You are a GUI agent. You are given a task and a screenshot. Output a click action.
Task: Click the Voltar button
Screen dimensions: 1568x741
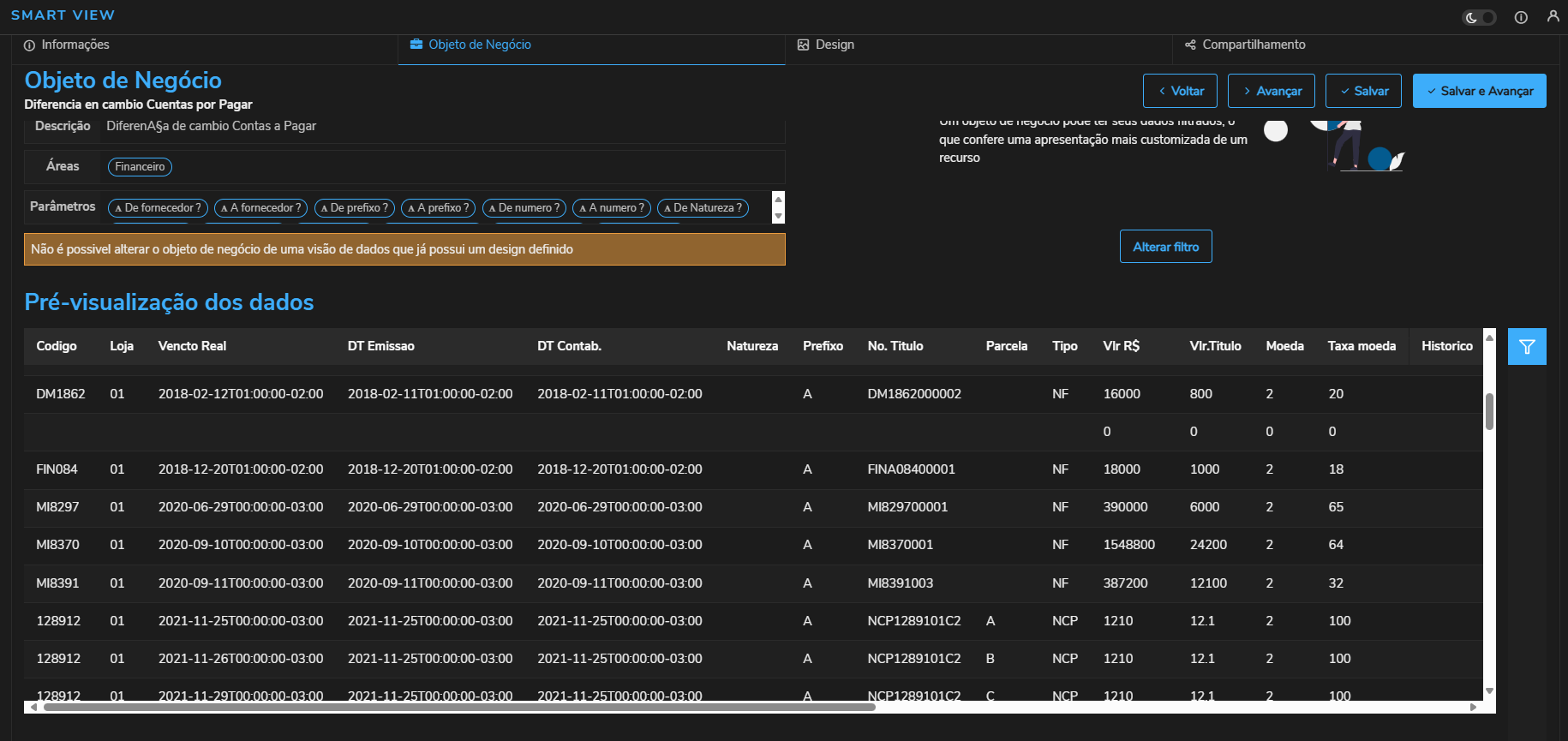click(x=1179, y=91)
